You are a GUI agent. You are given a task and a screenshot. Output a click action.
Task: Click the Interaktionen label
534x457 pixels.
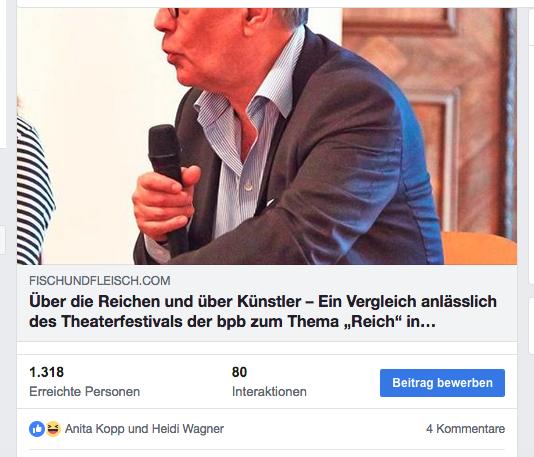pyautogui.click(x=269, y=392)
